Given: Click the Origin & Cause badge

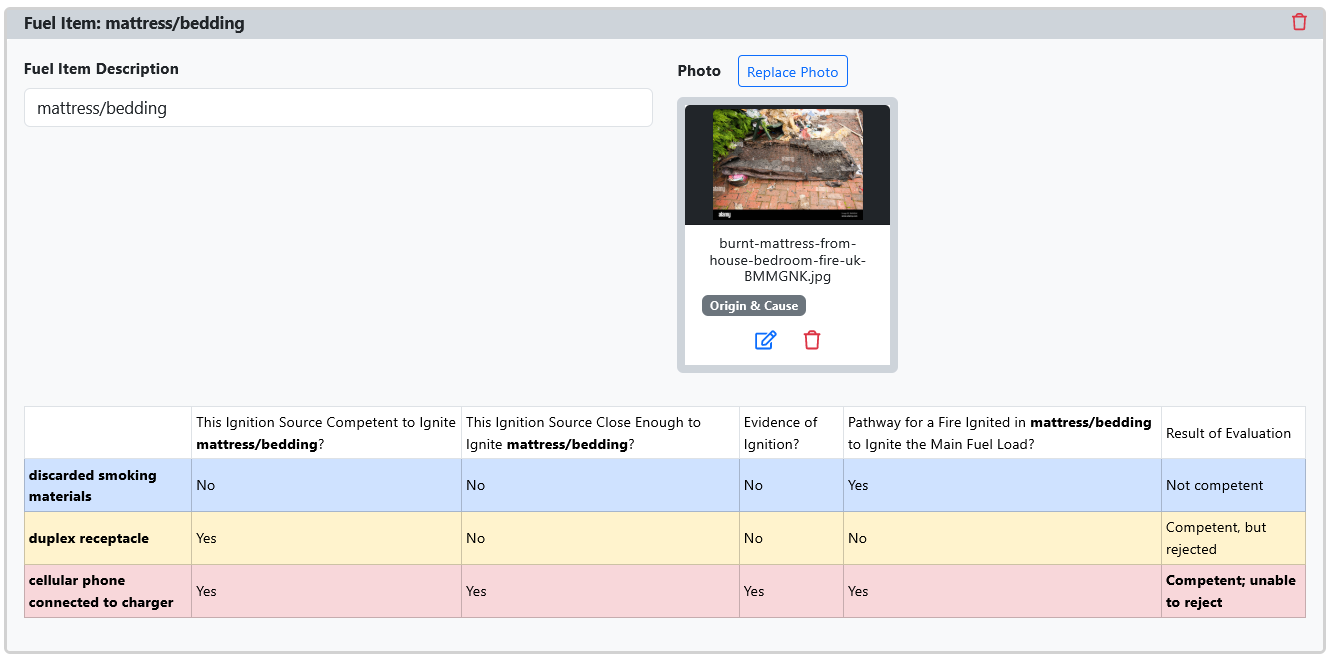Looking at the screenshot, I should coord(754,306).
